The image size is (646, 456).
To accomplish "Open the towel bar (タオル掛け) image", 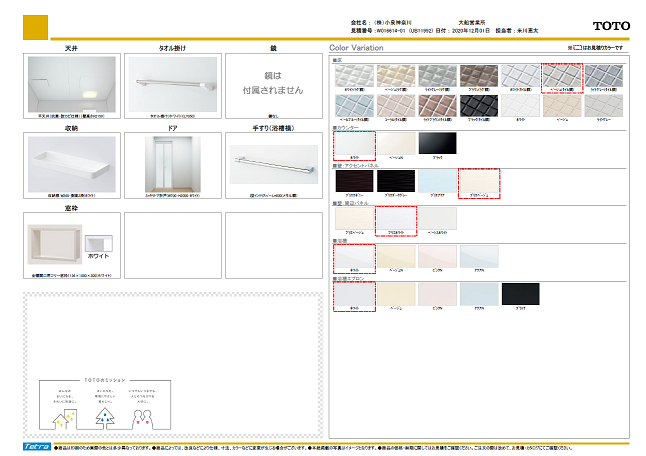I will coord(172,86).
